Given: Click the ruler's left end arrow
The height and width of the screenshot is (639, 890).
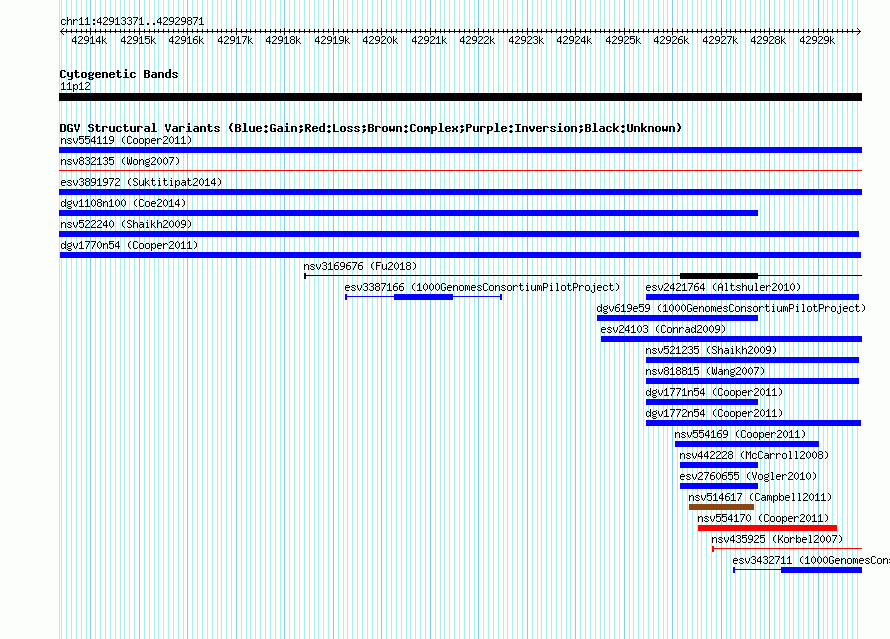Looking at the screenshot, I should click(62, 31).
